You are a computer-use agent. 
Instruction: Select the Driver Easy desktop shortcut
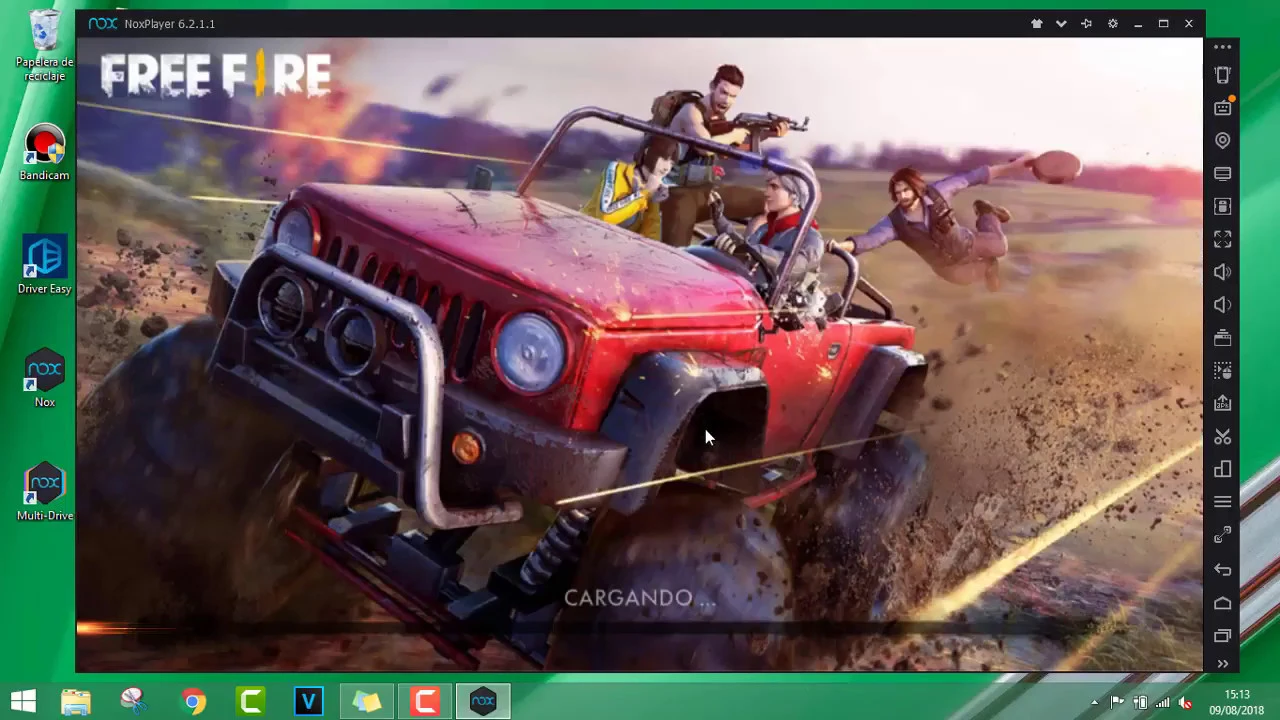point(44,265)
